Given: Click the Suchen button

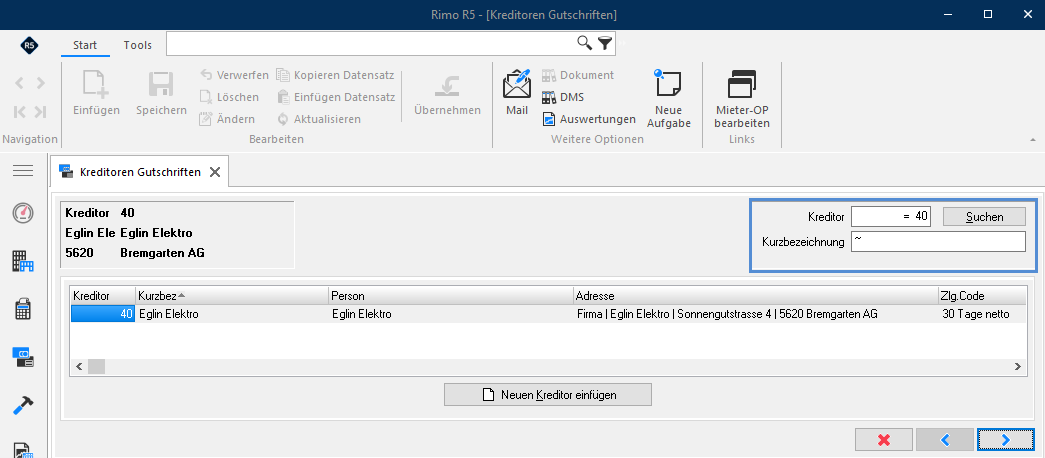Looking at the screenshot, I should tap(984, 216).
